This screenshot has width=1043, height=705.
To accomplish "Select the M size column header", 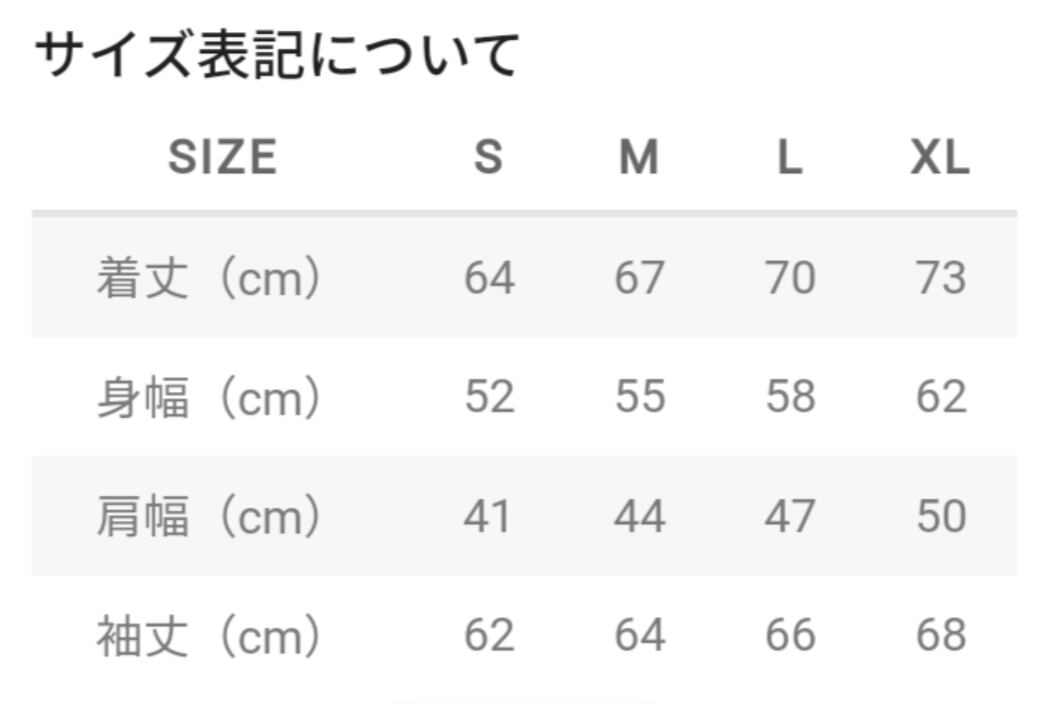I will pyautogui.click(x=639, y=158).
